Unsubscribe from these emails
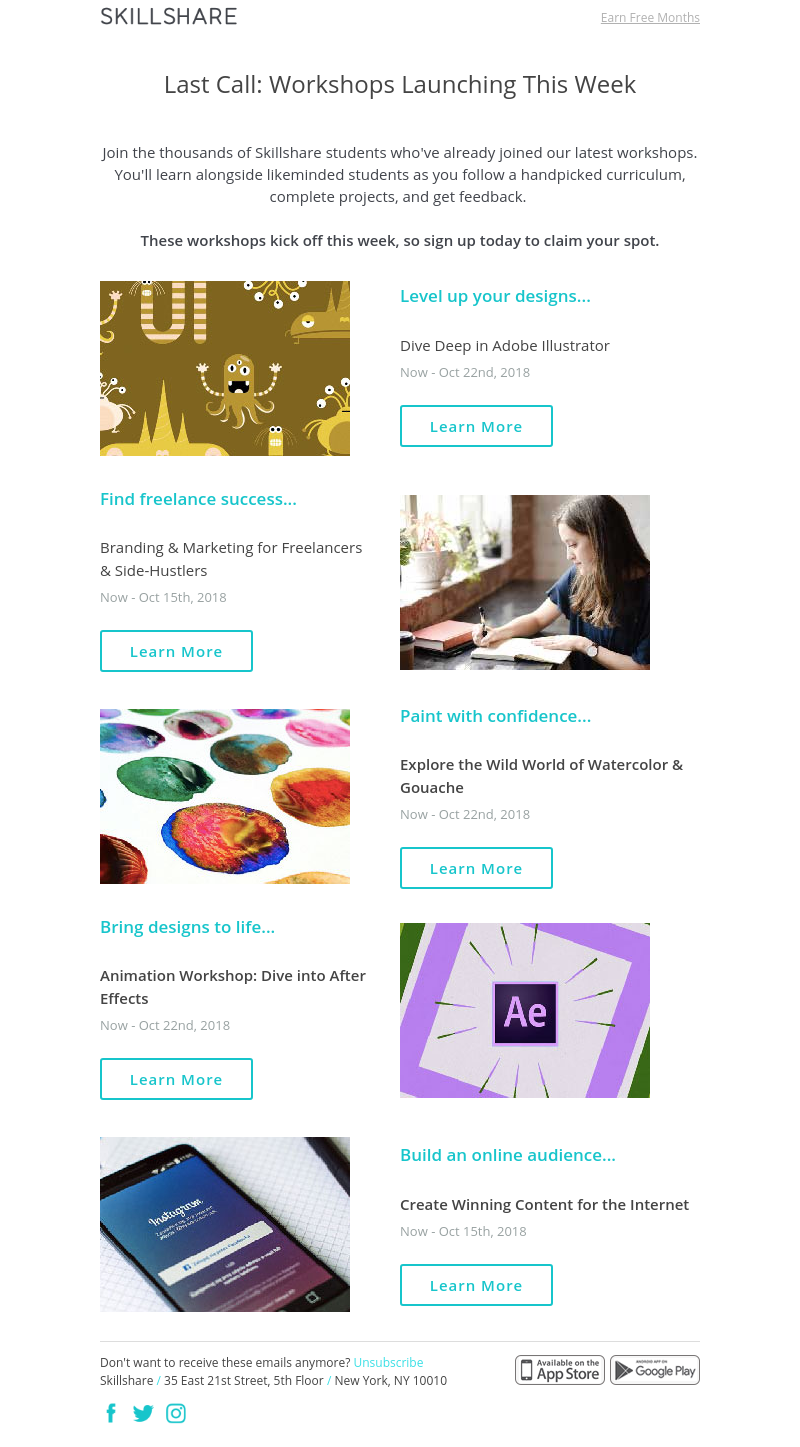This screenshot has width=800, height=1447. [388, 1363]
